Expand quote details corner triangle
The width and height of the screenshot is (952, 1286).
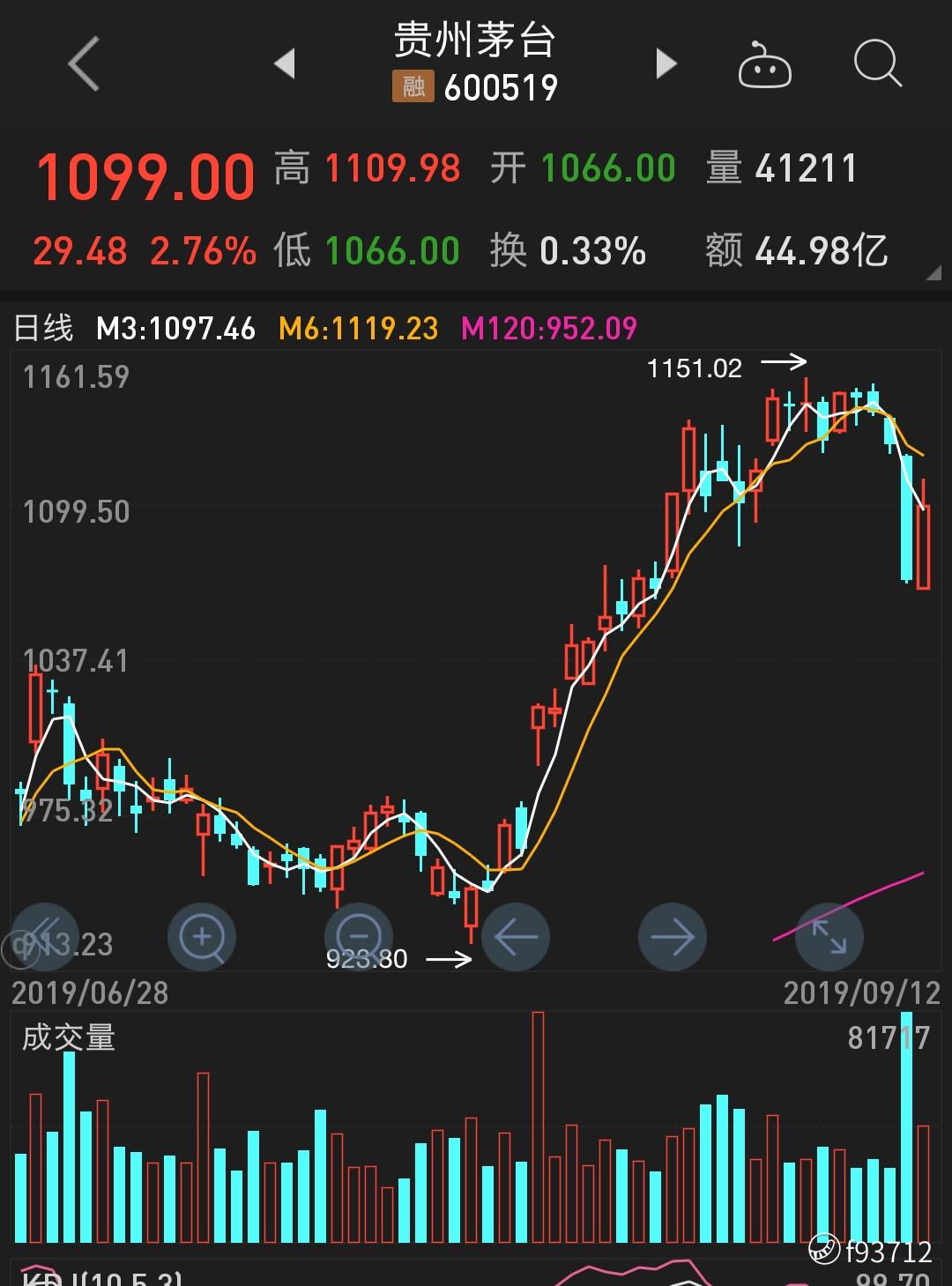(933, 273)
